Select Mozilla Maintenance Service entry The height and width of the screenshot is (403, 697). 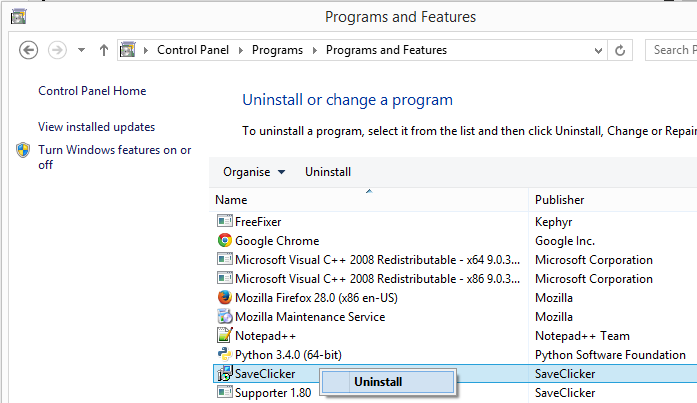tap(310, 317)
